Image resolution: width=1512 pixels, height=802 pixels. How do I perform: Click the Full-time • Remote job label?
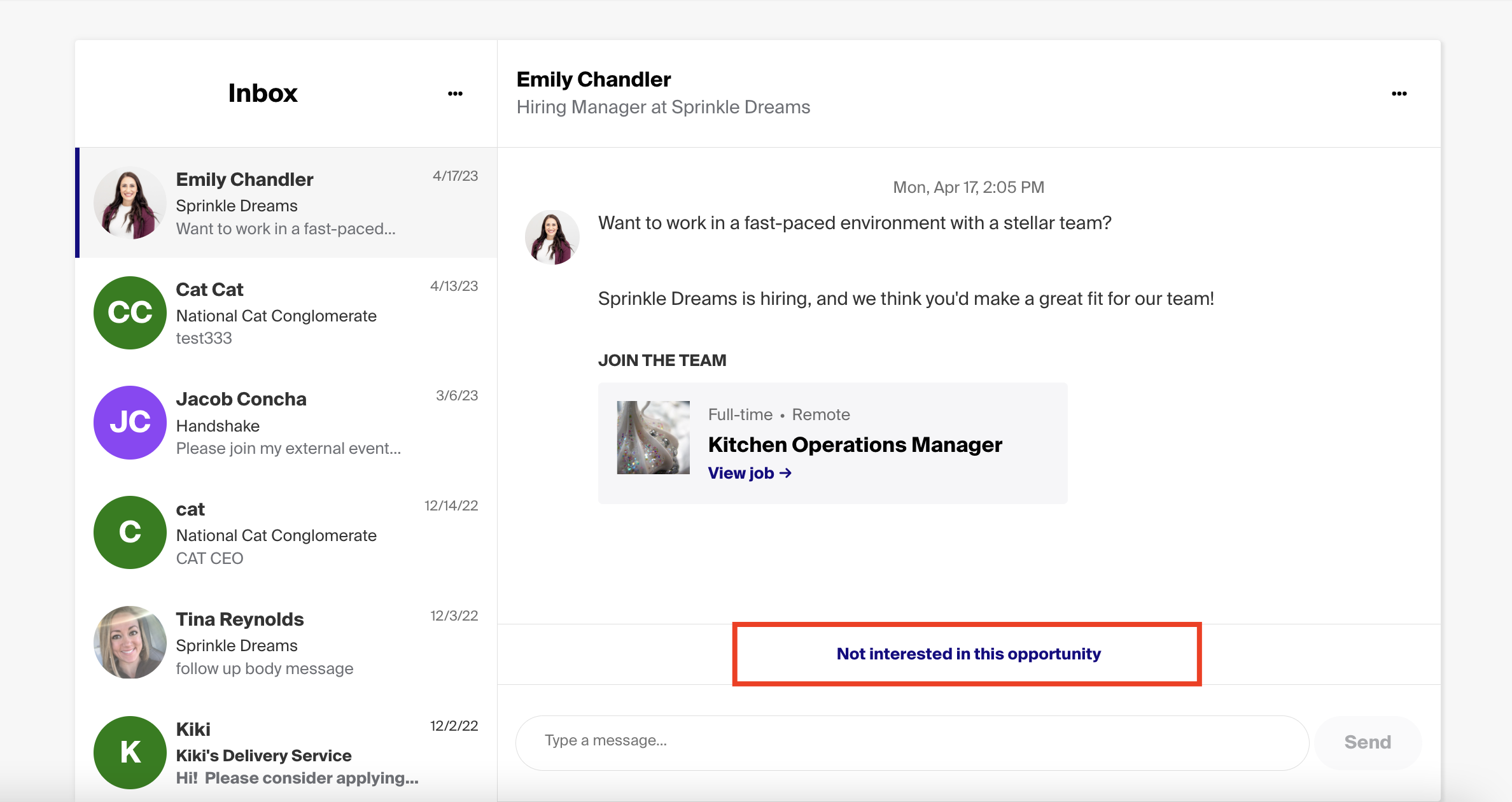pos(779,414)
